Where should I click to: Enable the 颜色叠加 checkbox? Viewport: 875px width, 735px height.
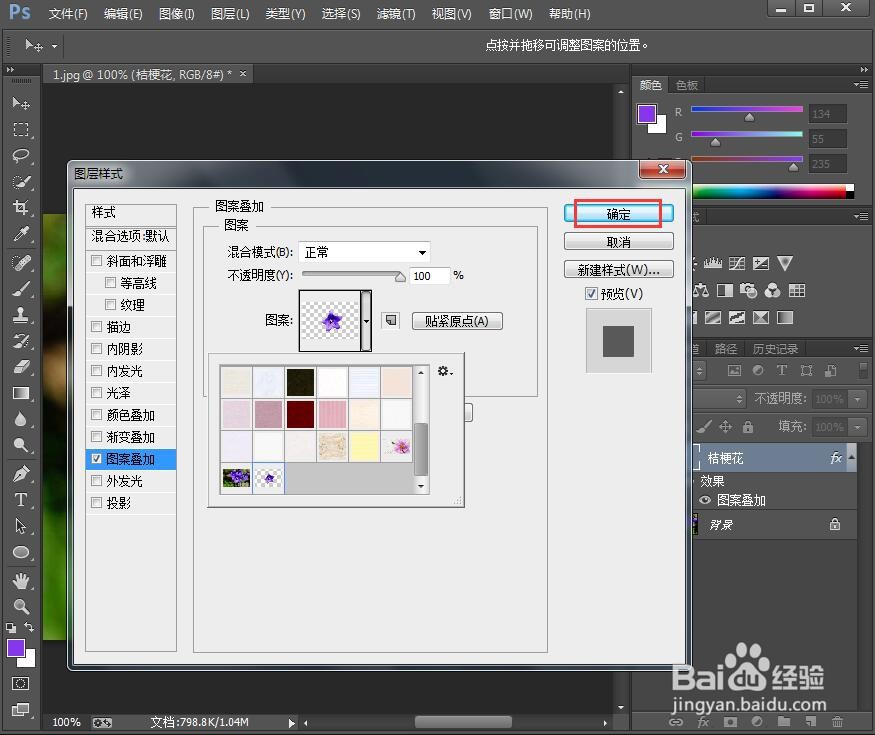pyautogui.click(x=97, y=415)
